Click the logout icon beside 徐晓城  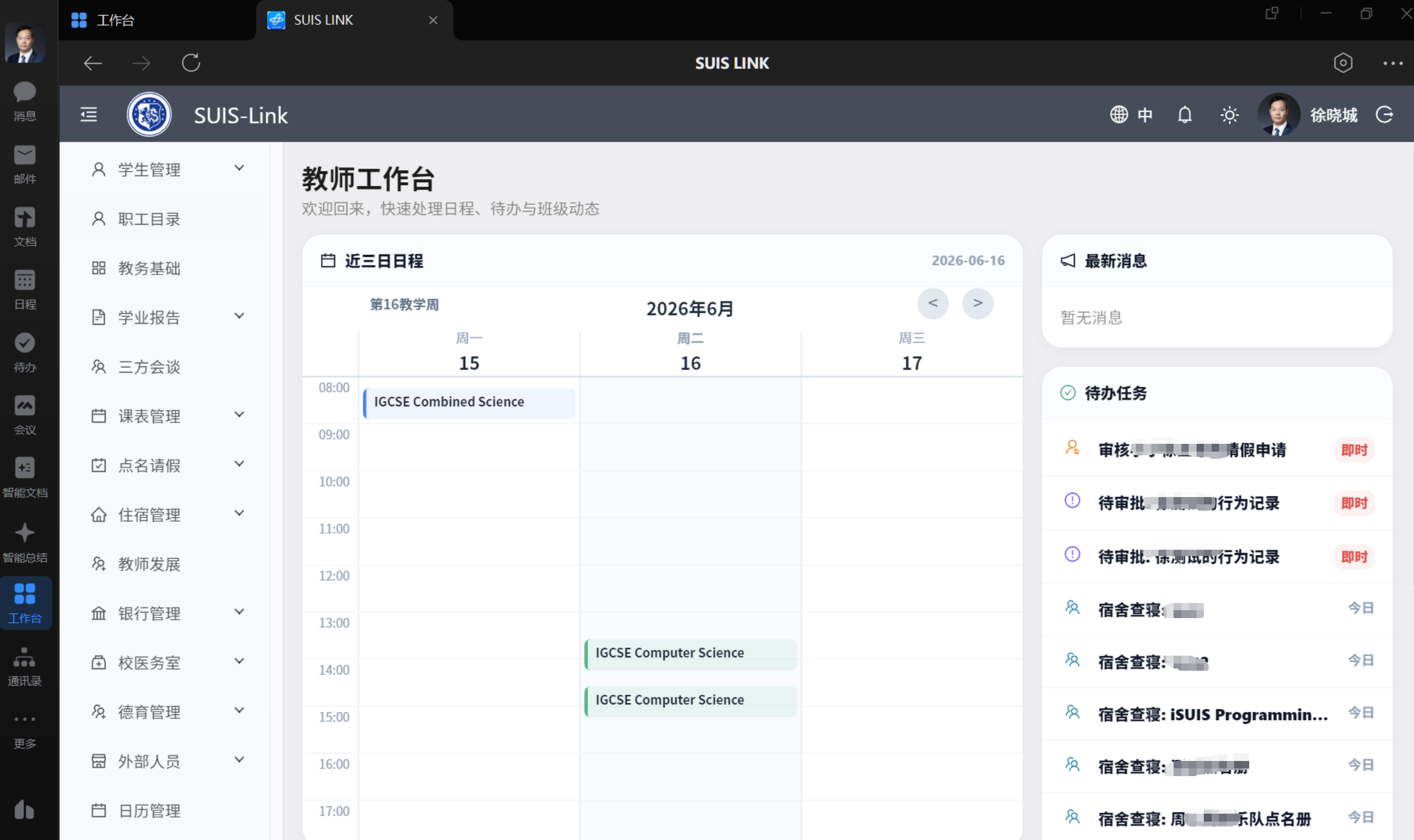tap(1384, 115)
